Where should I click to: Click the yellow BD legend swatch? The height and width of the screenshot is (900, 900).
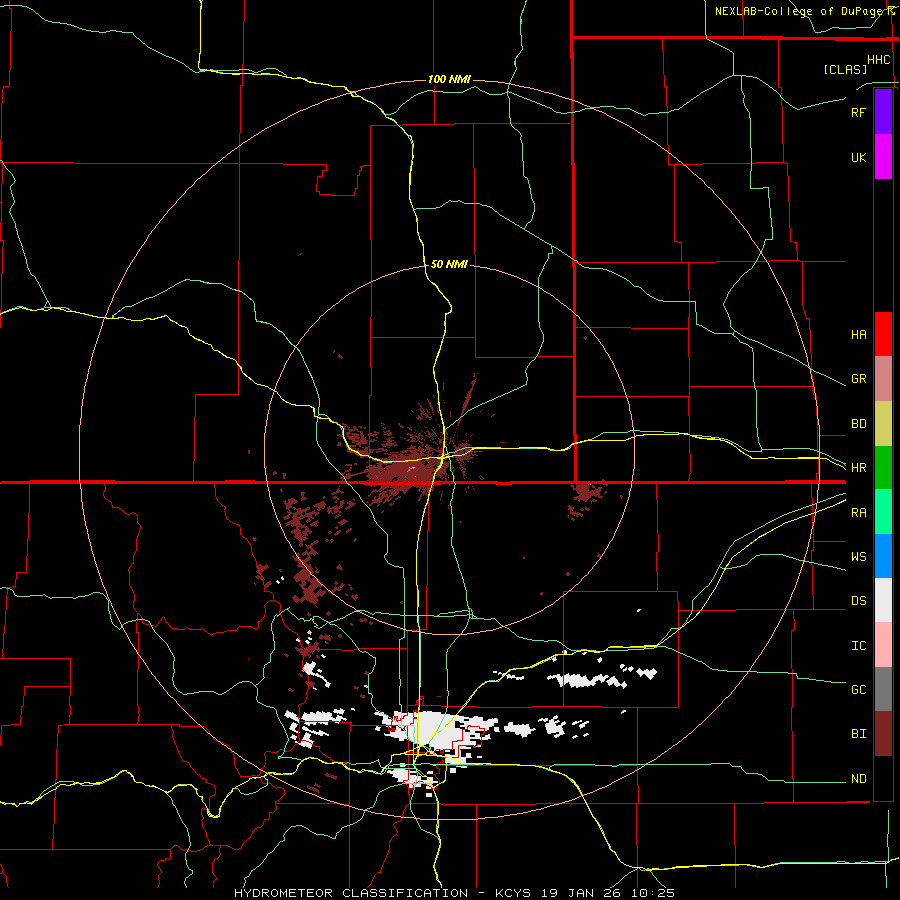(x=883, y=424)
